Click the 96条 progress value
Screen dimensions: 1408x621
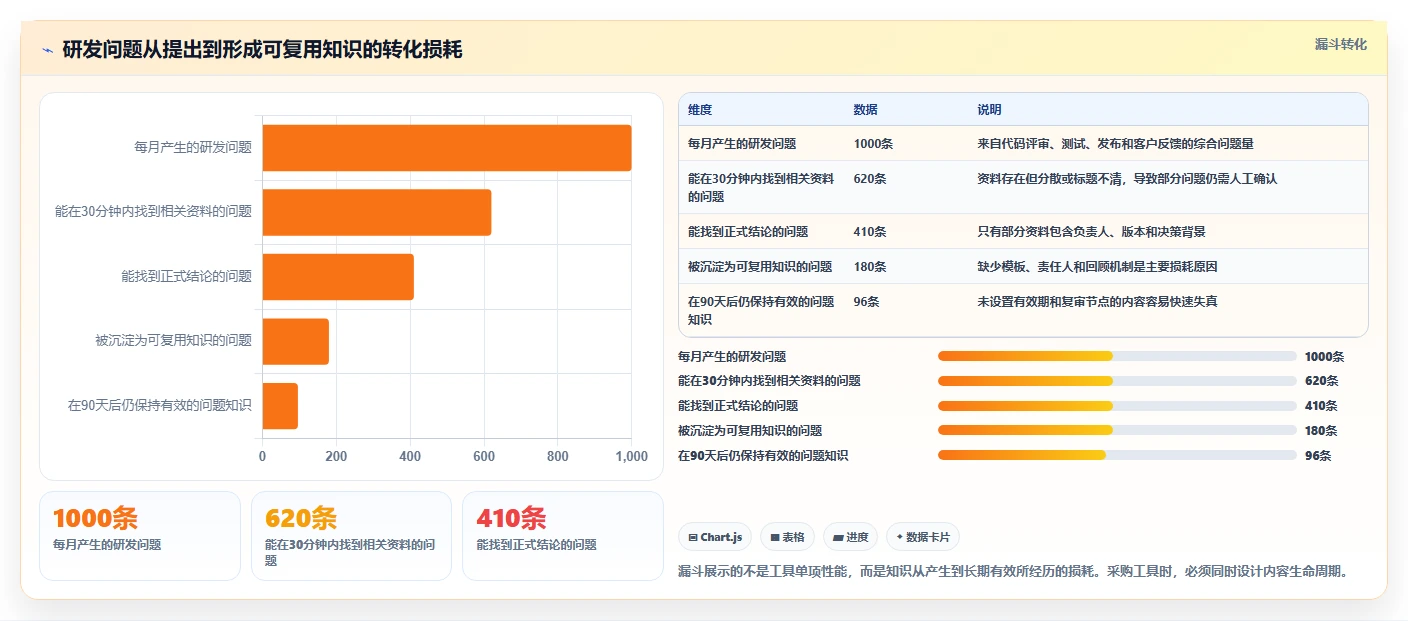click(1318, 455)
